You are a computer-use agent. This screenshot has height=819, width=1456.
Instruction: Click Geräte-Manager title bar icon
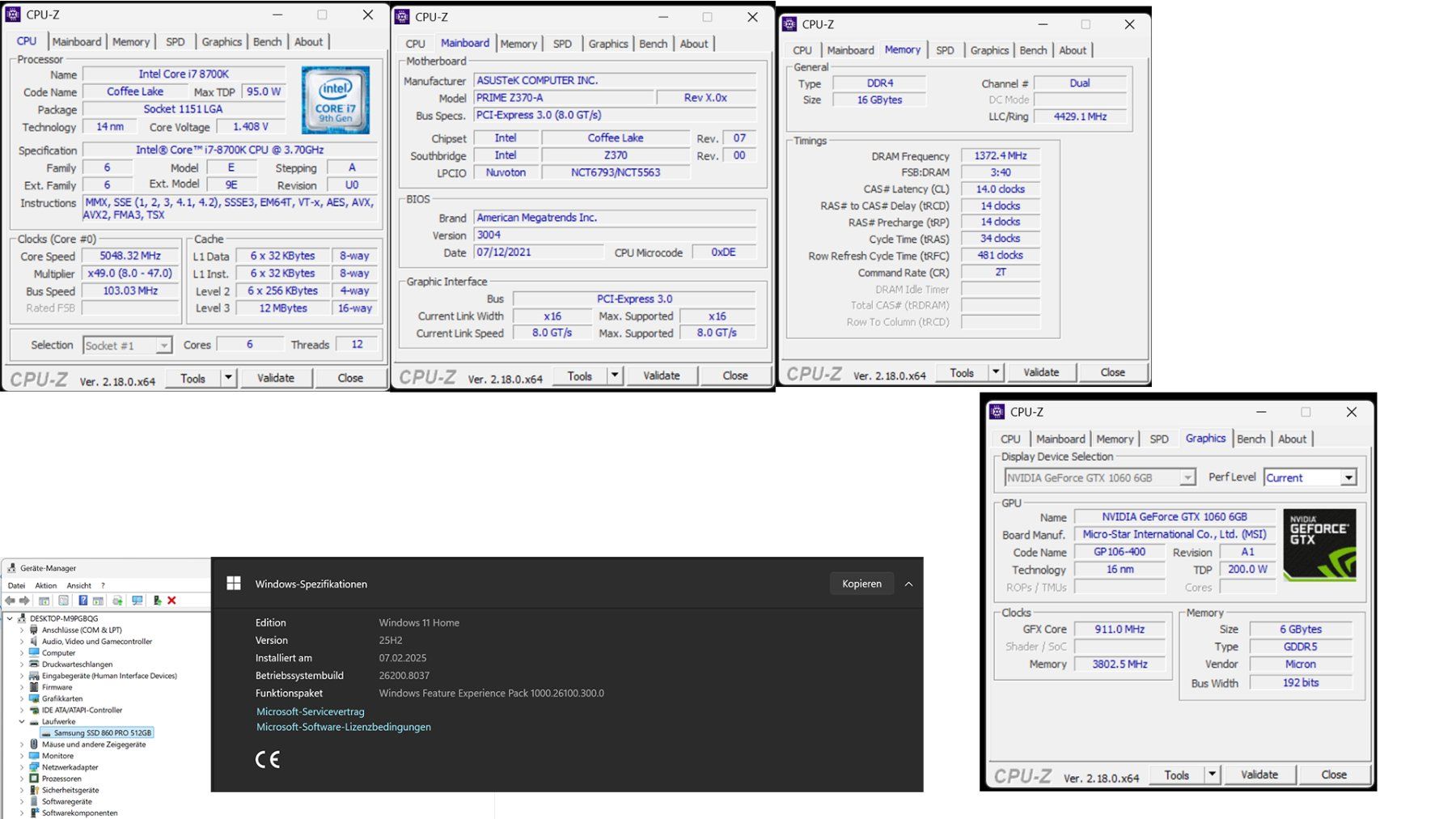(11, 568)
